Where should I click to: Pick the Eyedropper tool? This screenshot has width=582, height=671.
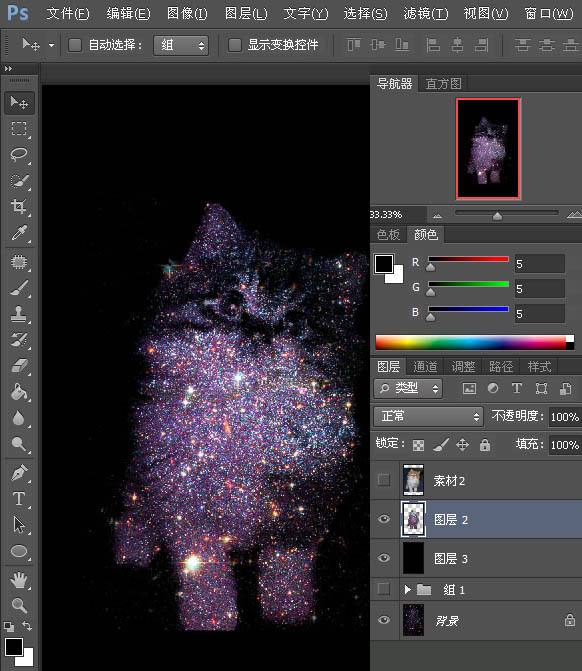(19, 232)
